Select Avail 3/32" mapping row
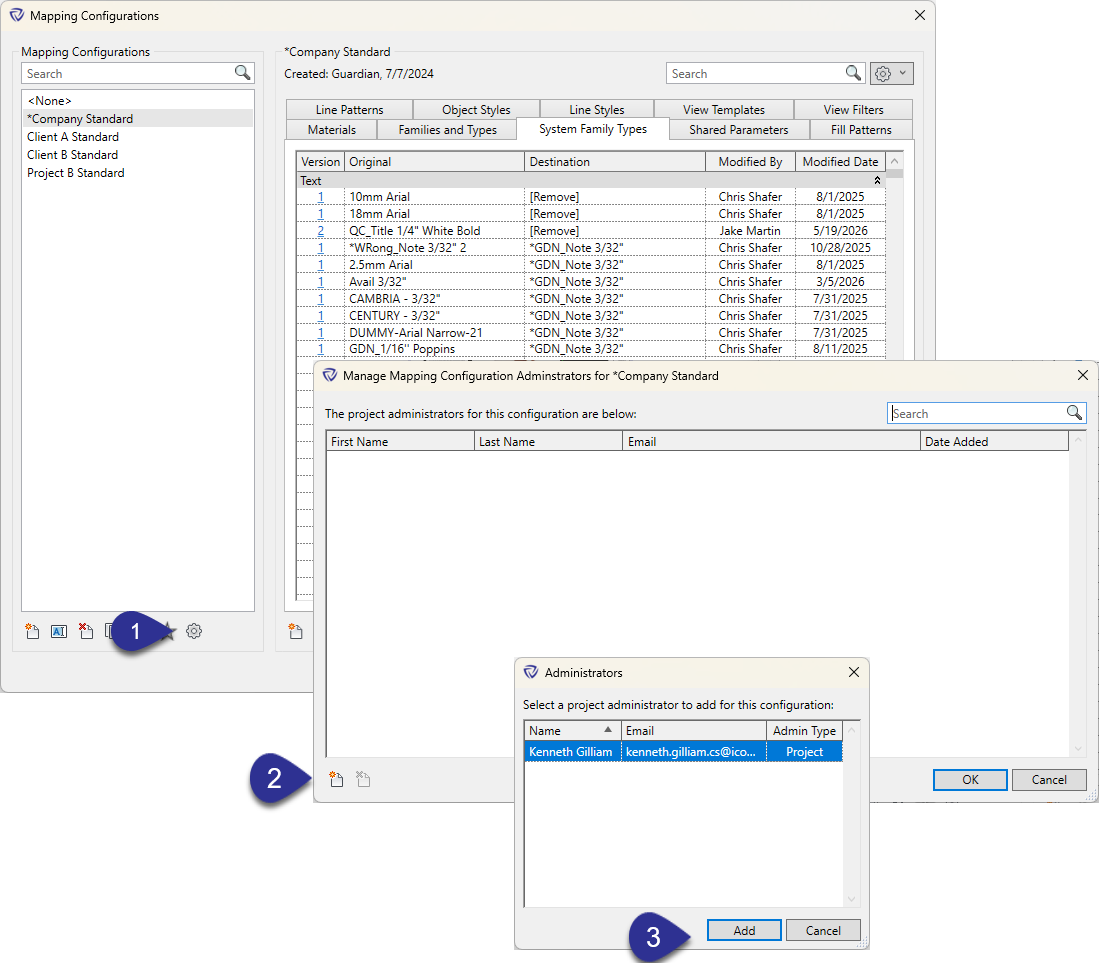Screen dimensions: 1099x963 pyautogui.click(x=591, y=282)
